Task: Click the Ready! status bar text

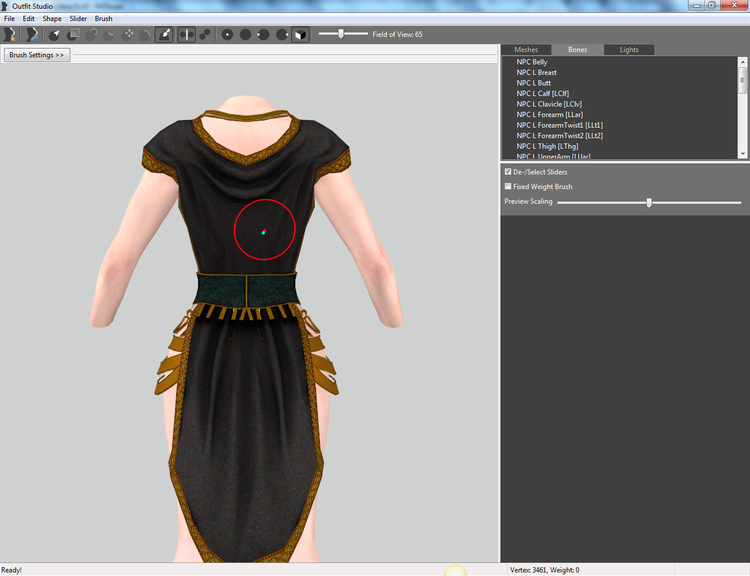Action: (11, 570)
